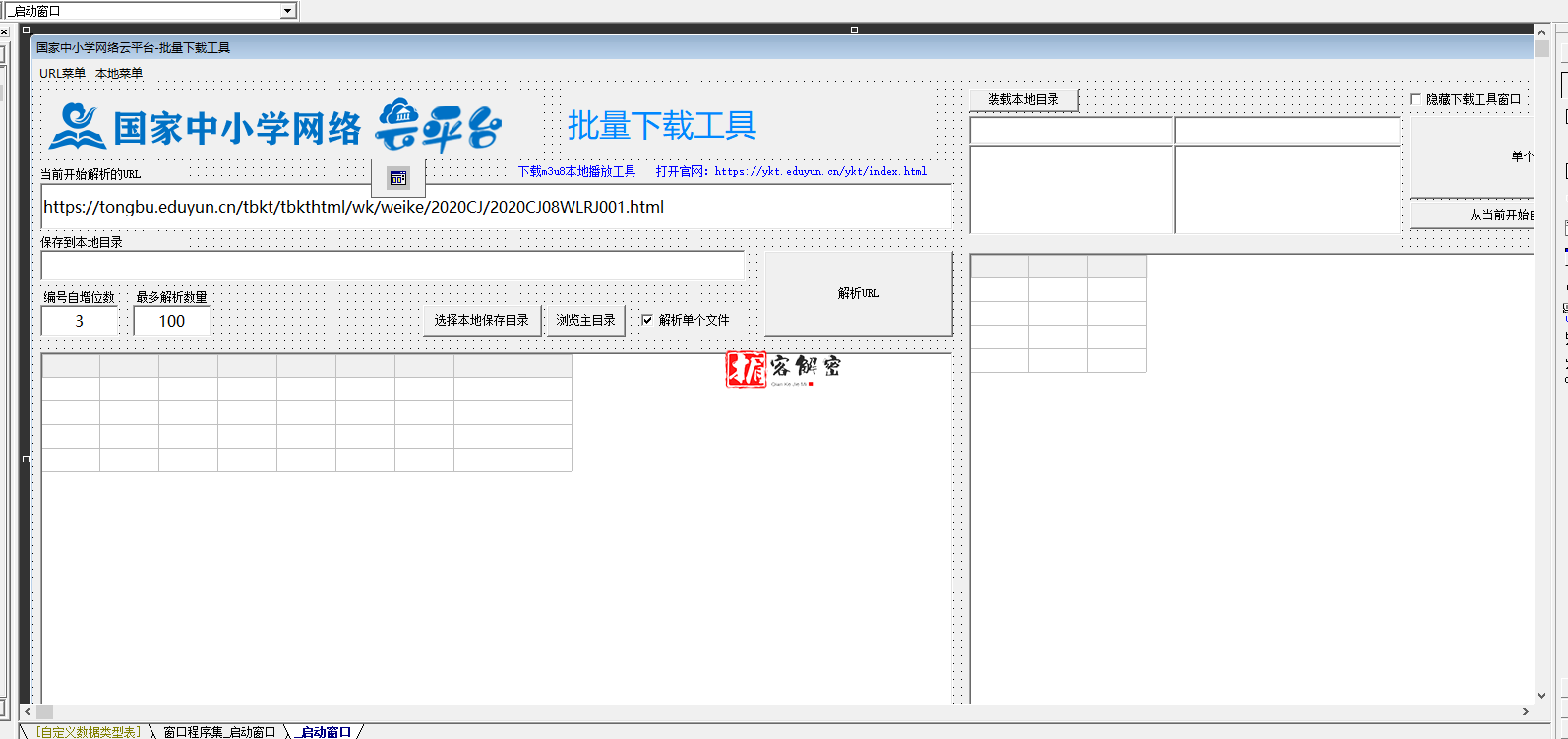Click the vertical scrollbar down arrow
The width and height of the screenshot is (1568, 739).
(1541, 696)
